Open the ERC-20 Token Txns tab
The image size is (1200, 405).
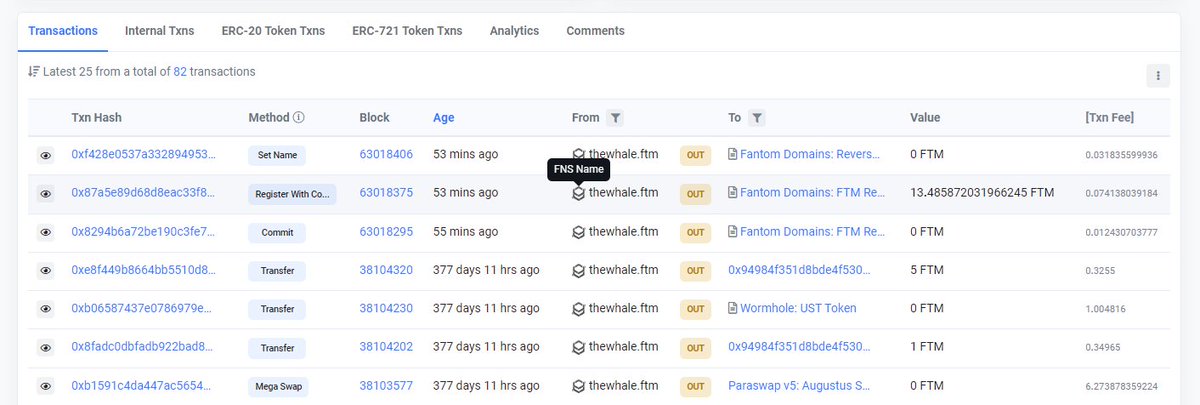tap(273, 31)
